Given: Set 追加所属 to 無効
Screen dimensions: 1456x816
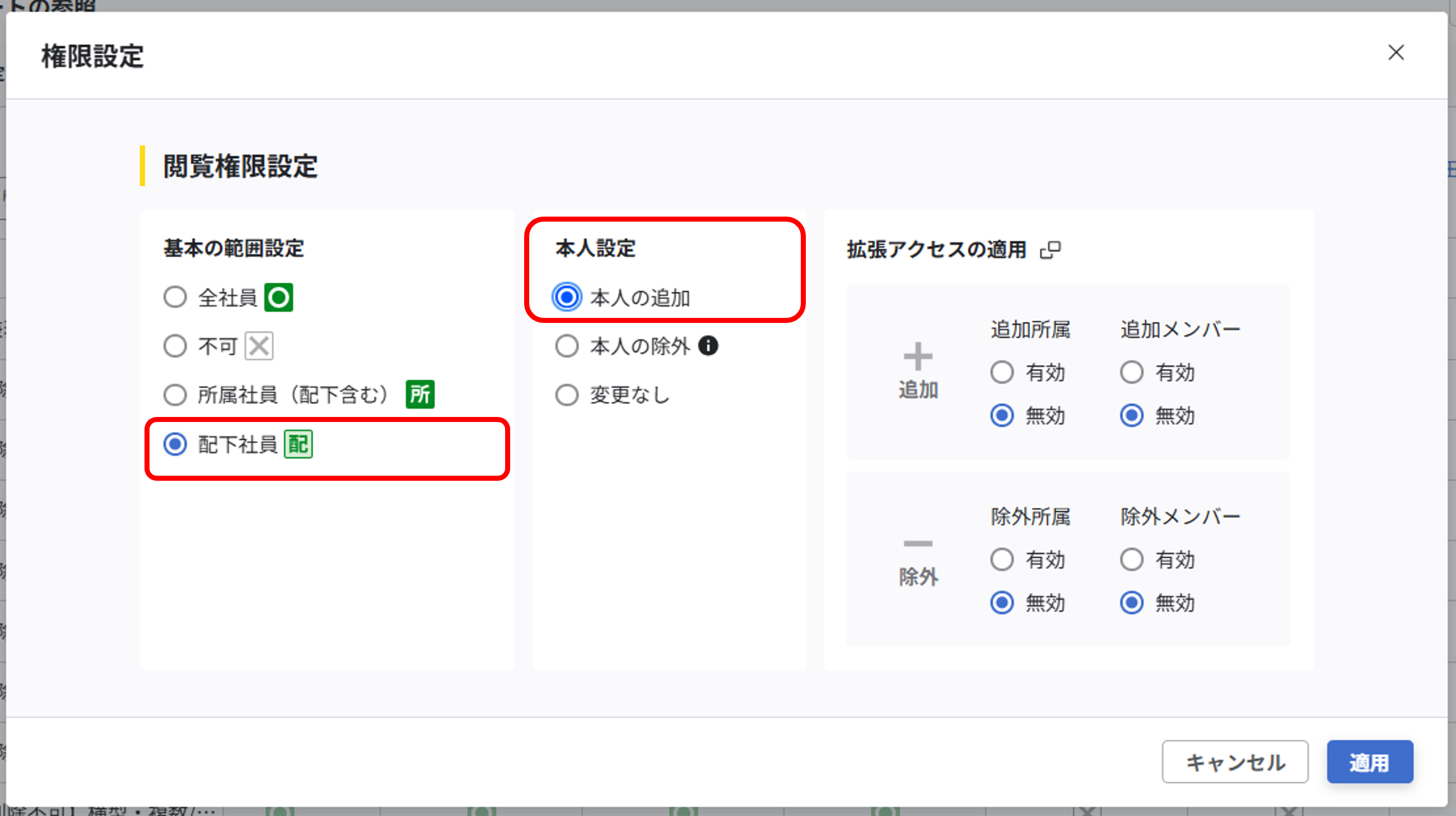Looking at the screenshot, I should pos(1002,416).
